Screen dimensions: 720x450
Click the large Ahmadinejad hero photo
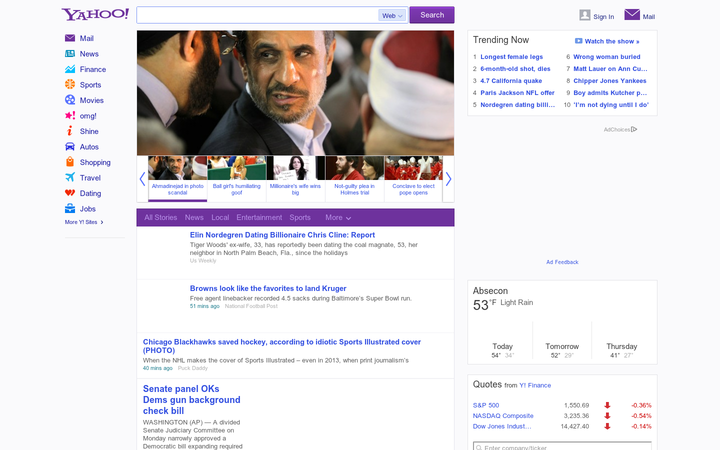pos(295,93)
